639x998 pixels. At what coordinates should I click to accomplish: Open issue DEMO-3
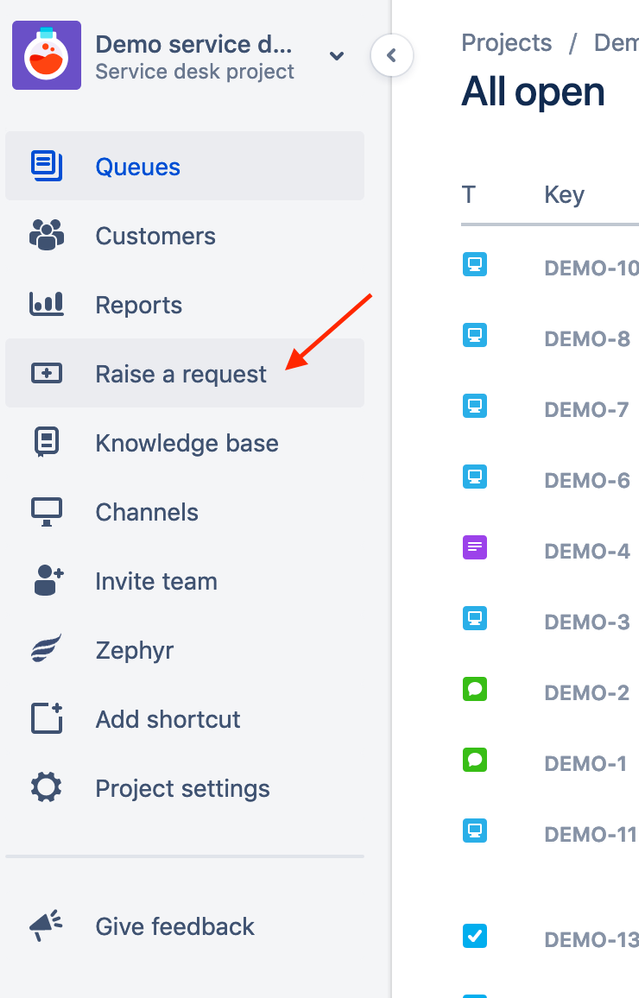pyautogui.click(x=587, y=622)
